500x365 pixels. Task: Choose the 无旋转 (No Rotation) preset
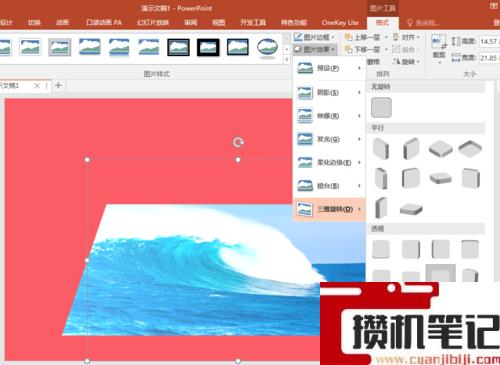(381, 107)
